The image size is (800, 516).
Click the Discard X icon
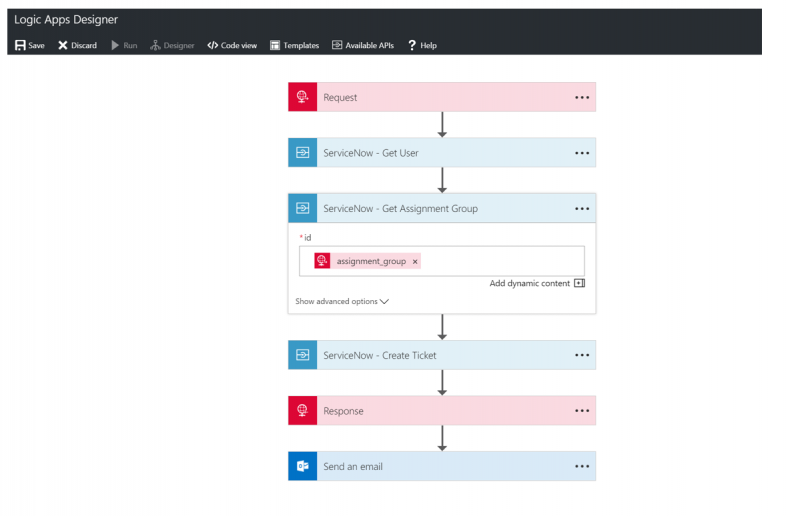(x=63, y=45)
